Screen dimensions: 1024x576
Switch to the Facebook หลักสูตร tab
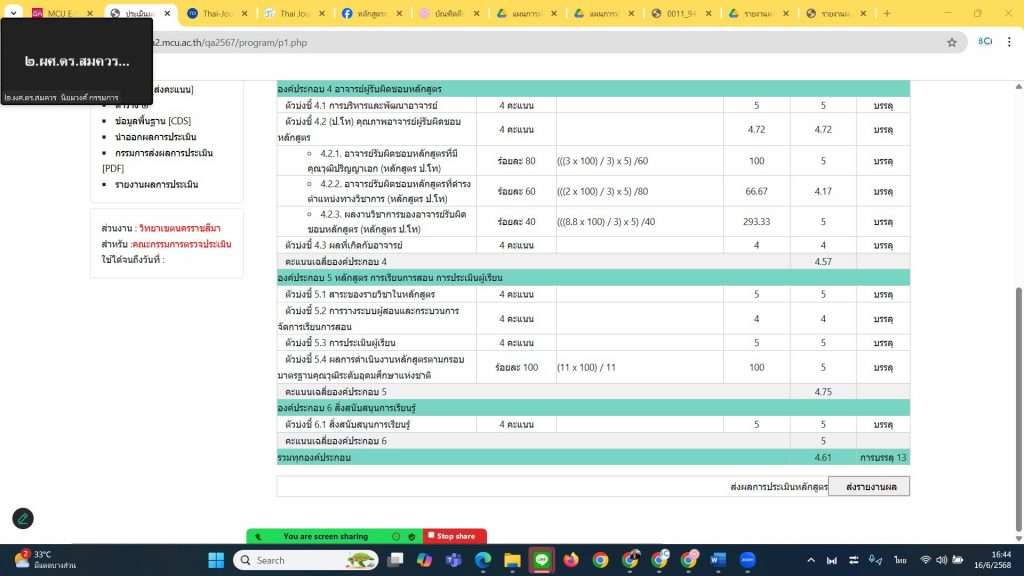point(372,13)
